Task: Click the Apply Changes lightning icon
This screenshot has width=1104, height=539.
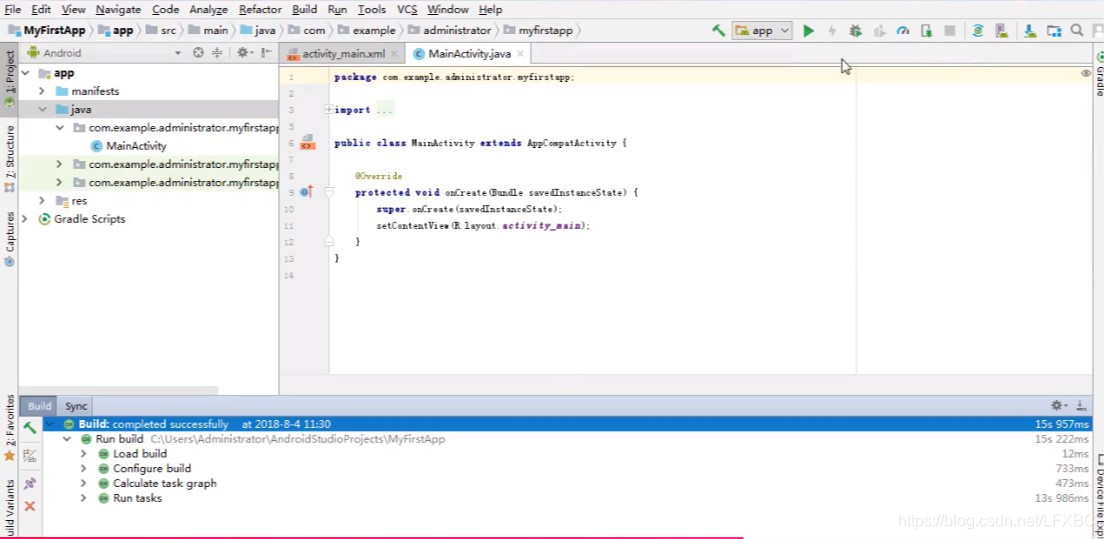Action: [x=832, y=30]
